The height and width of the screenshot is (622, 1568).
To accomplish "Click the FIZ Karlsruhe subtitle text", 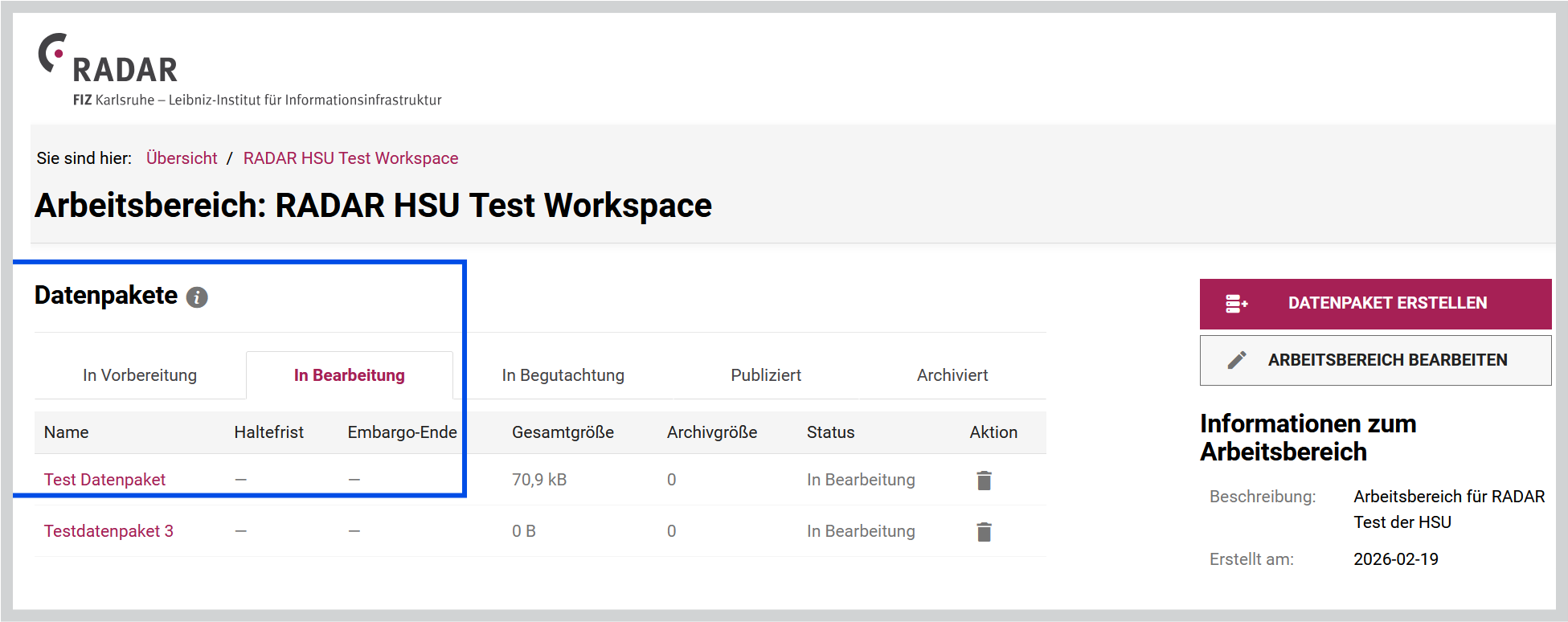I will coord(257,100).
